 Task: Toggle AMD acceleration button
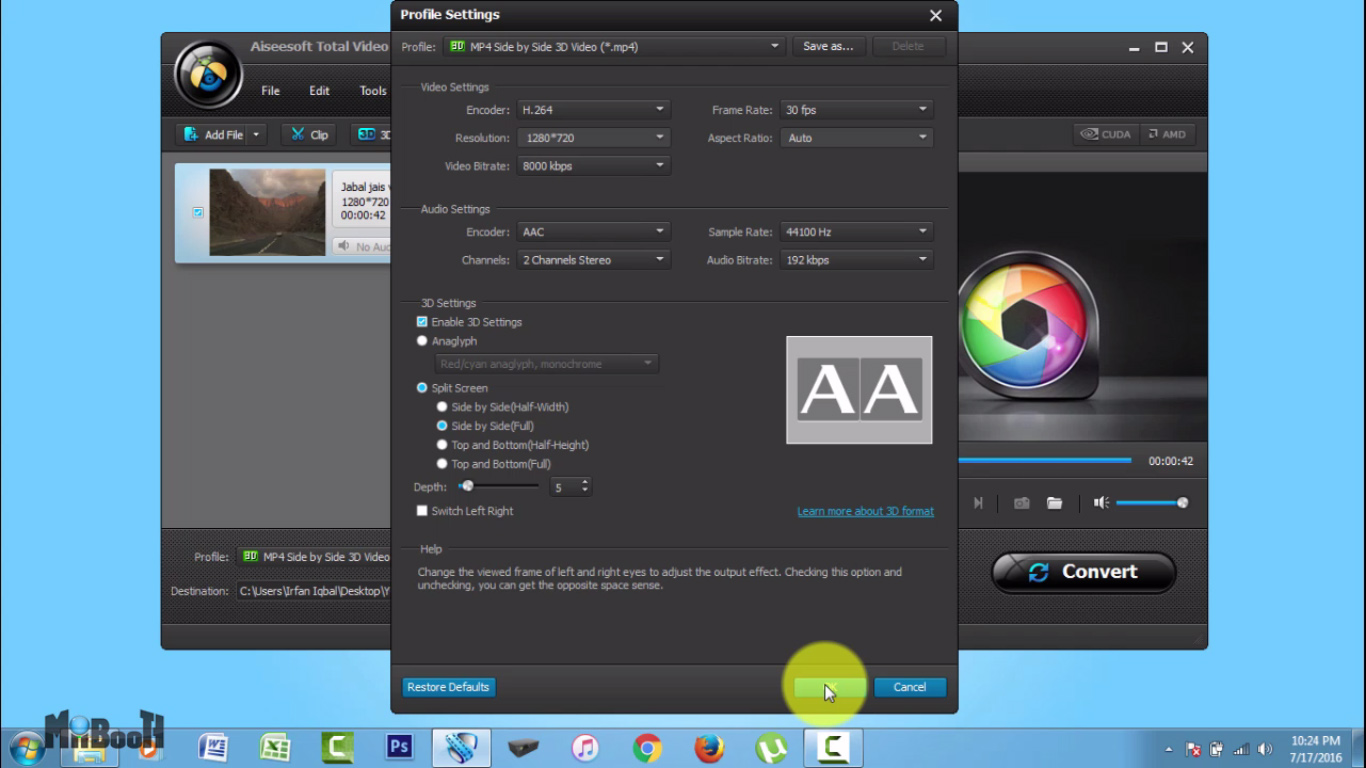[x=1167, y=134]
